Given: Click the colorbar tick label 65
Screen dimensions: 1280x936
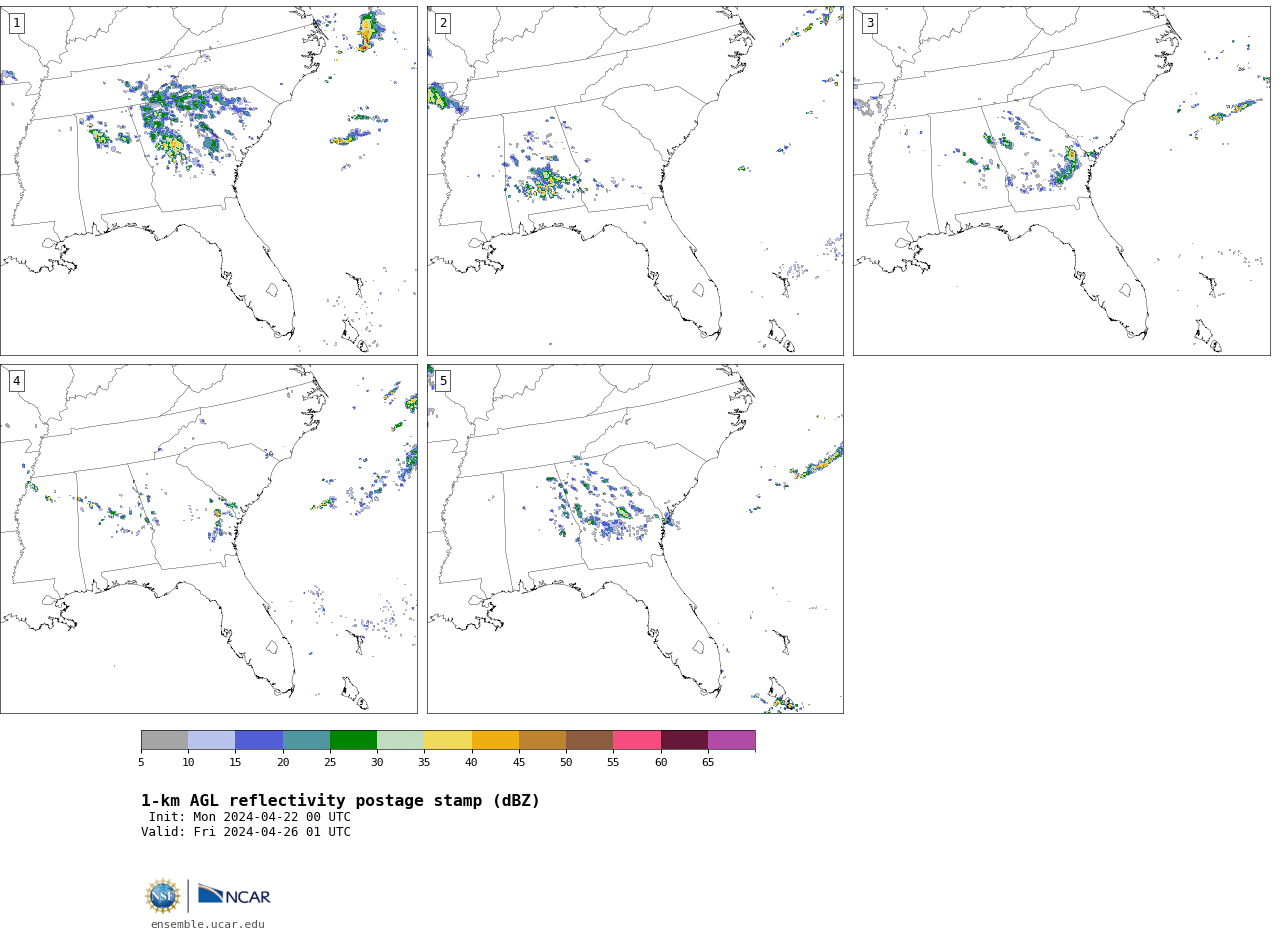Looking at the screenshot, I should click(x=708, y=763).
